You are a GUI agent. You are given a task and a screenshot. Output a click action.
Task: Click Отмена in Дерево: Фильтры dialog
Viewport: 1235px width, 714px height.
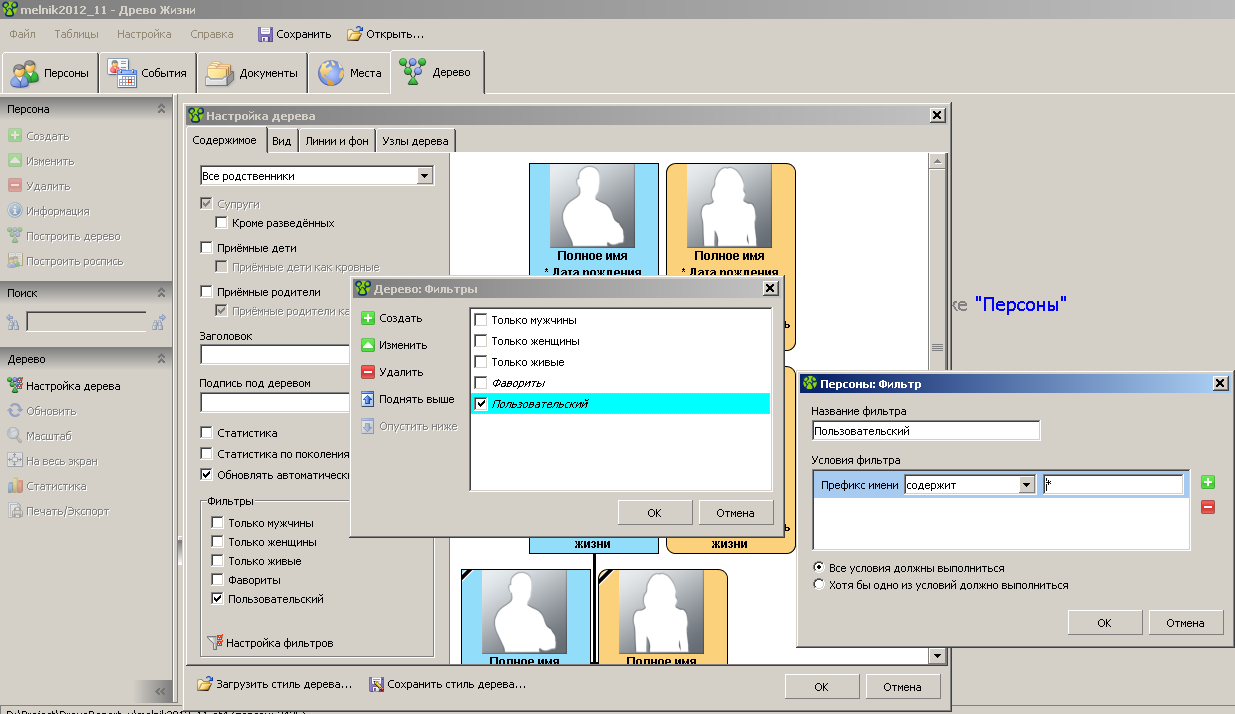pos(735,513)
